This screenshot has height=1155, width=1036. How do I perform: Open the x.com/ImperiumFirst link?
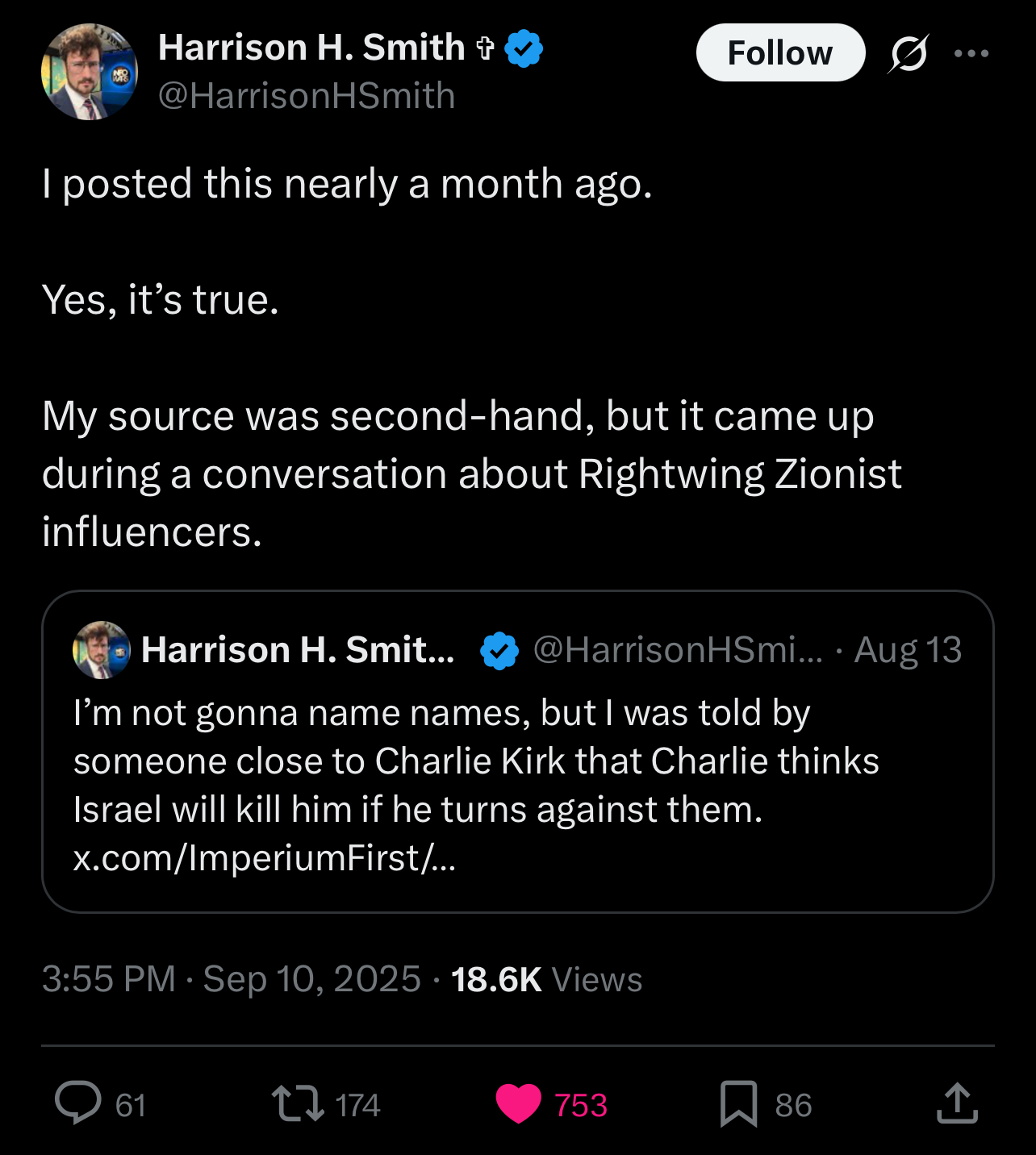pyautogui.click(x=265, y=858)
